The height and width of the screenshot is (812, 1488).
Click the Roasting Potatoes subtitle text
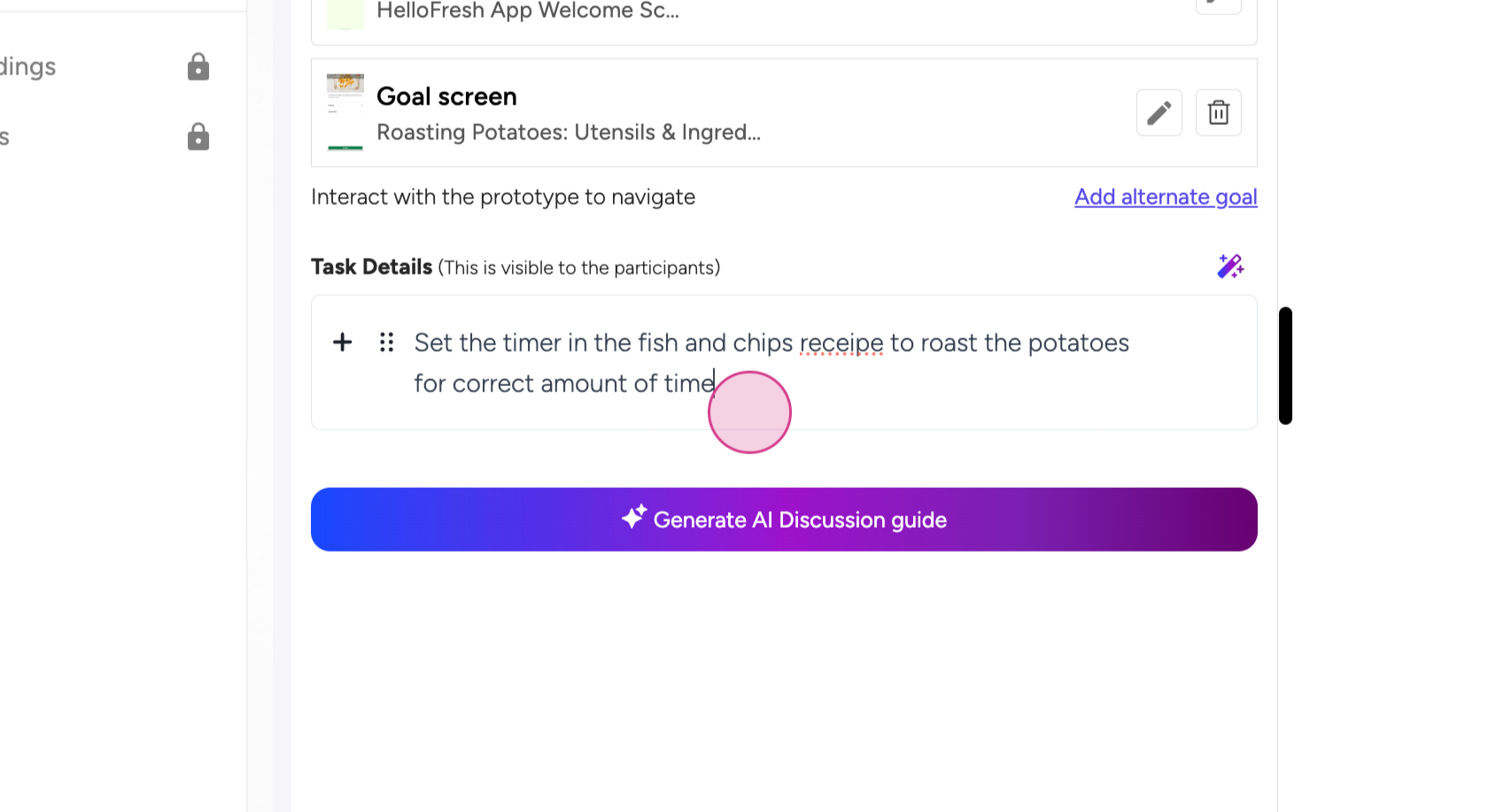[569, 133]
